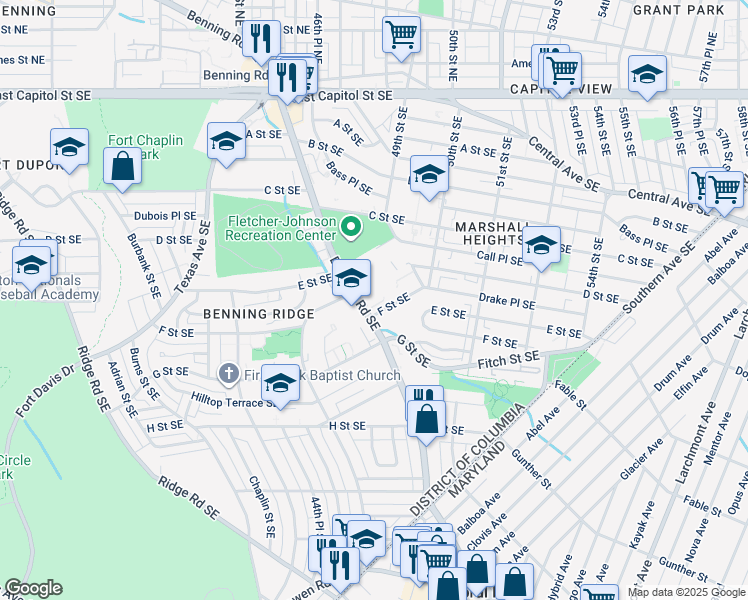Click the school marker by First Rock Baptist Church

point(280,384)
